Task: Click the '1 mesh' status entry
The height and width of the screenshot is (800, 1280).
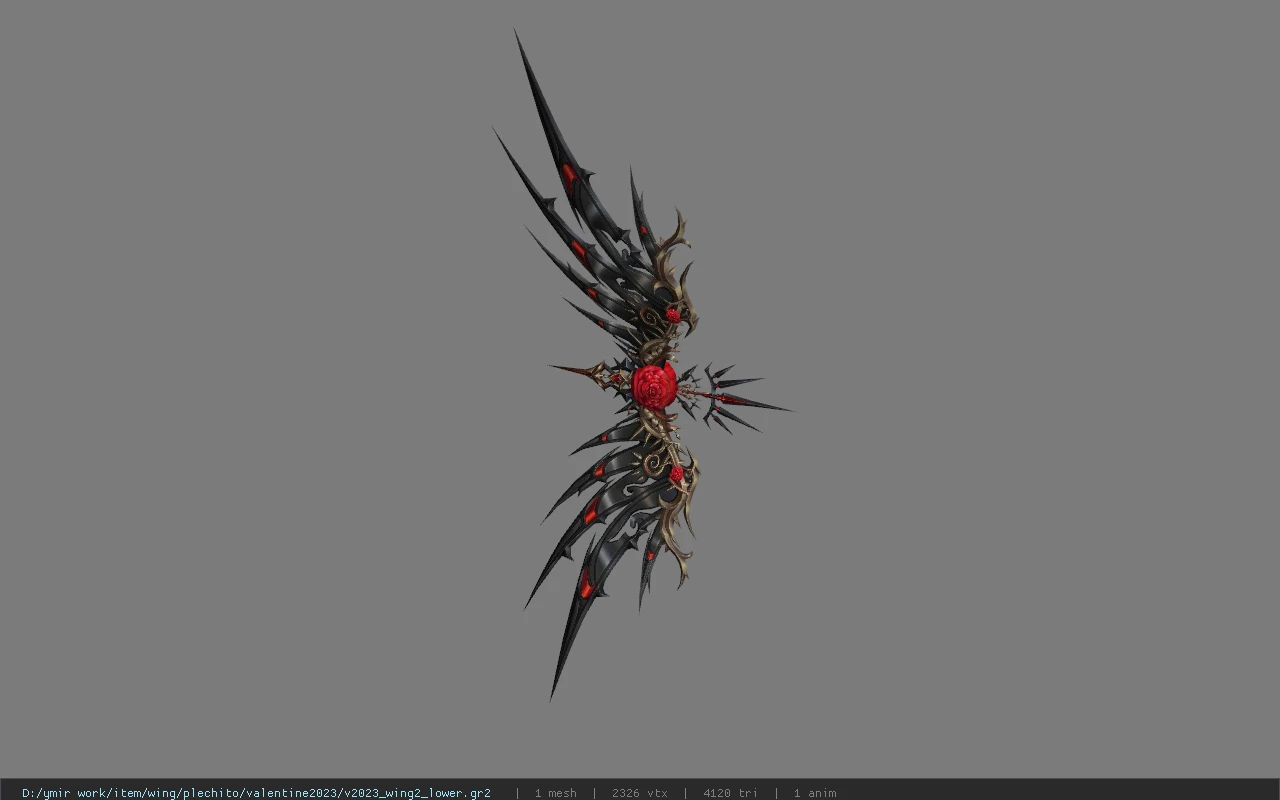Action: point(555,793)
